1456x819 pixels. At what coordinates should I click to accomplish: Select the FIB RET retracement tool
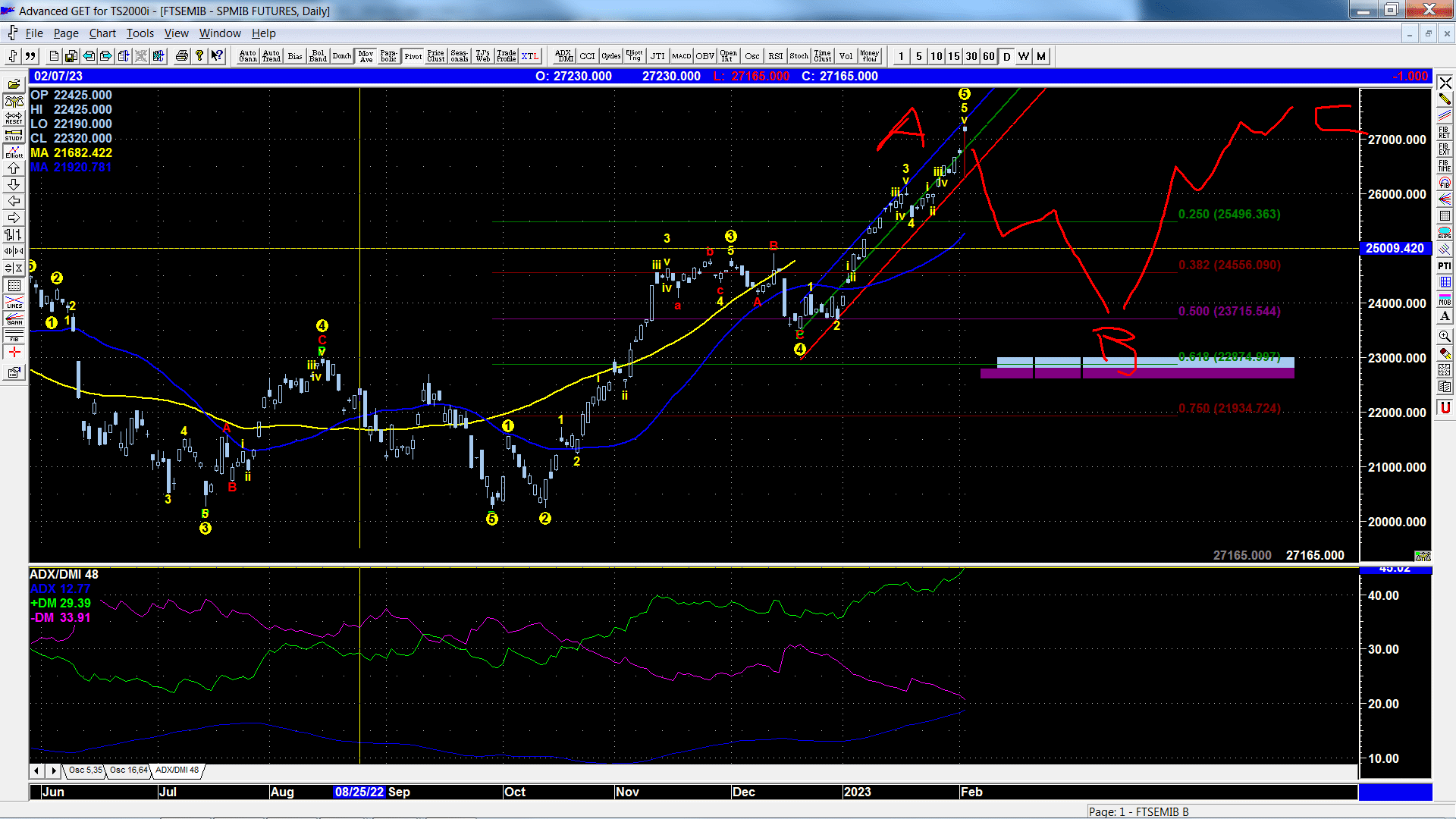click(1445, 132)
